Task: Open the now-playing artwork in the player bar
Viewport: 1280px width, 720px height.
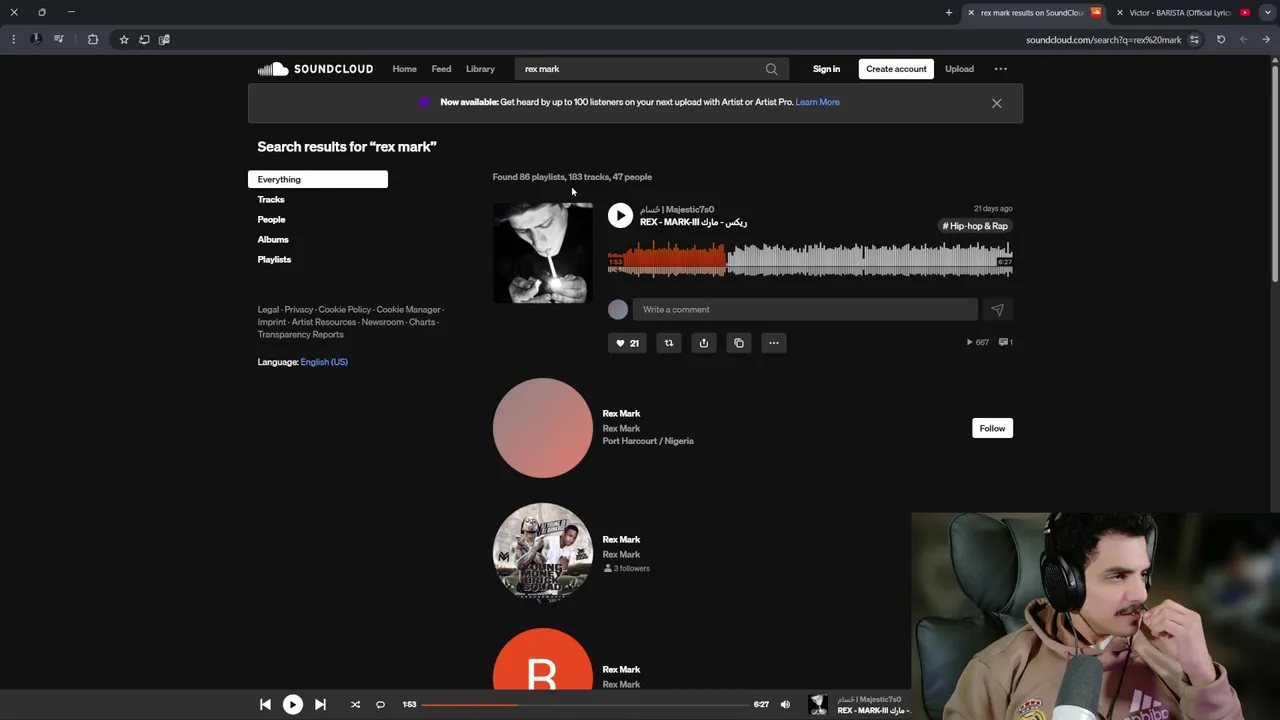Action: pyautogui.click(x=818, y=705)
